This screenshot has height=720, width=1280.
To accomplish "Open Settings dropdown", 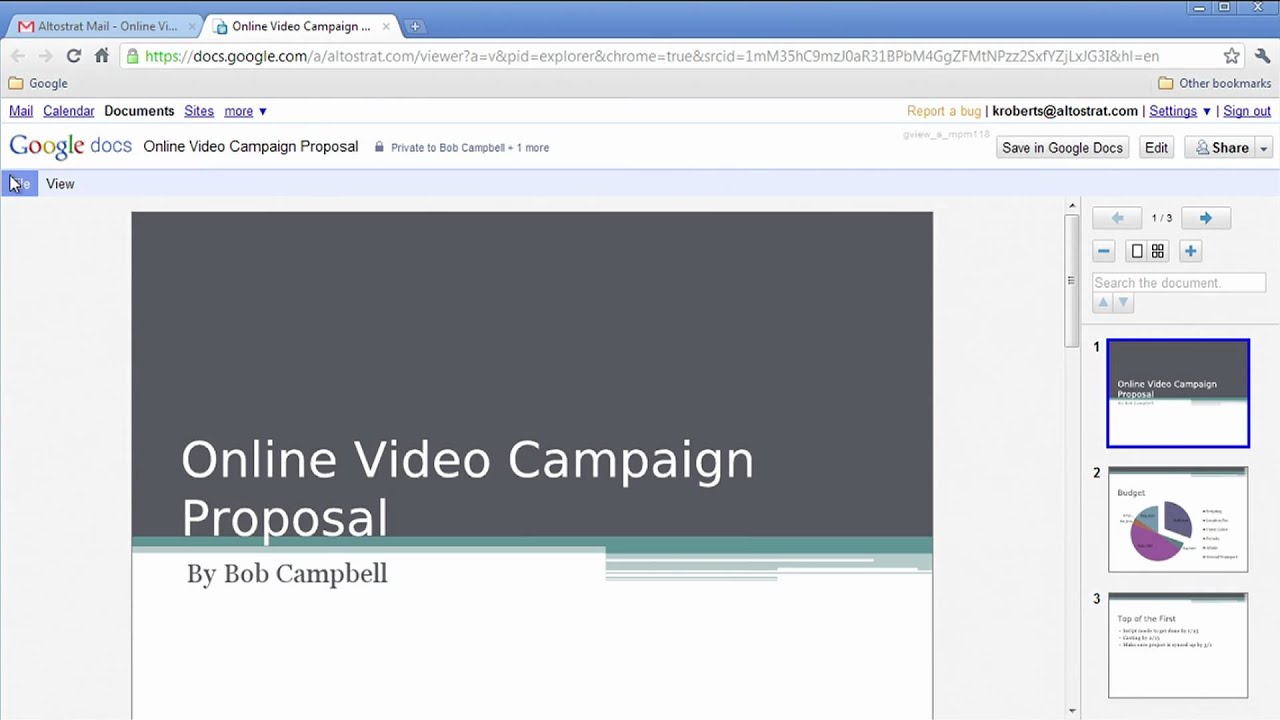I will click(1180, 111).
